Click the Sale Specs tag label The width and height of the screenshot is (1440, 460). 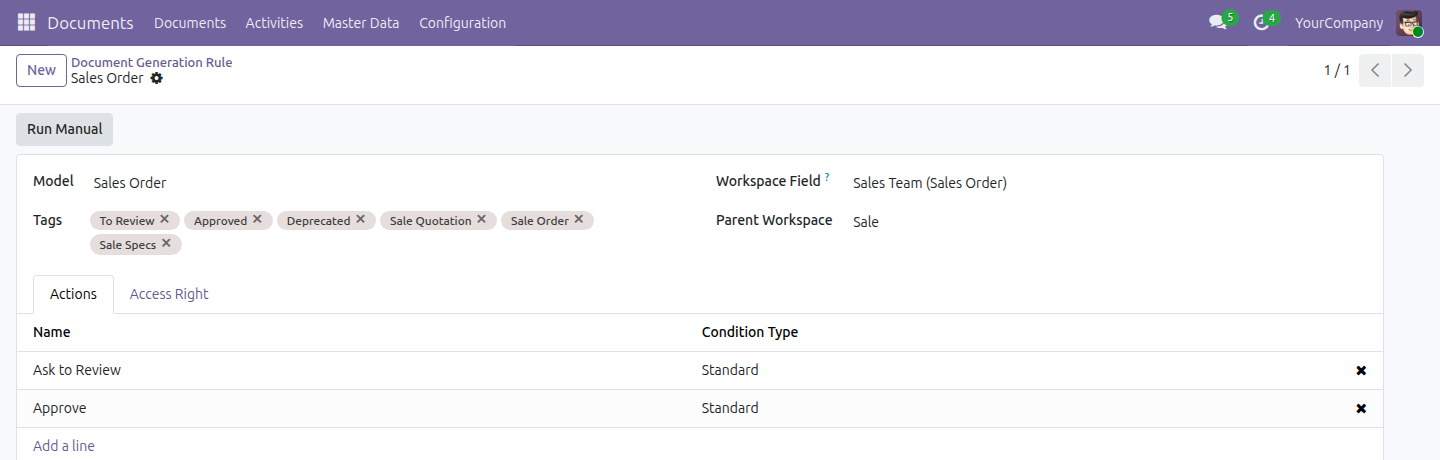tap(128, 245)
